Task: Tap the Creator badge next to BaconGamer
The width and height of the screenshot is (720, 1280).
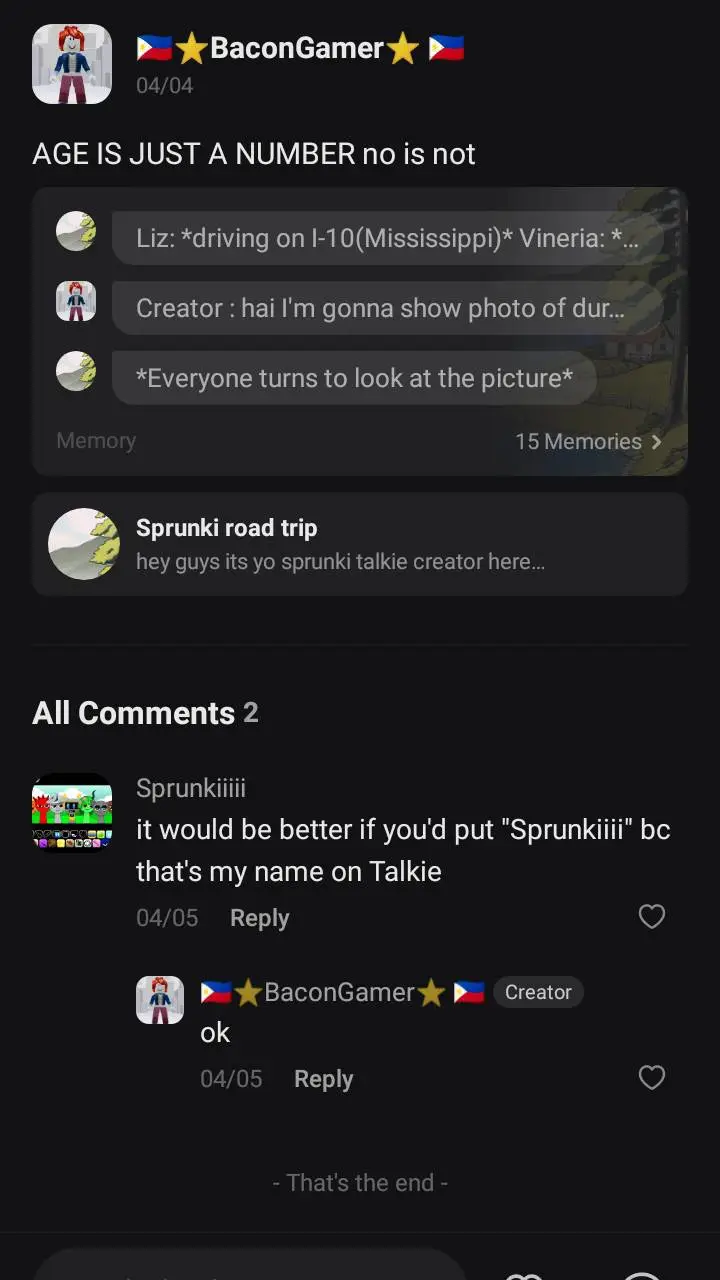Action: coord(538,992)
